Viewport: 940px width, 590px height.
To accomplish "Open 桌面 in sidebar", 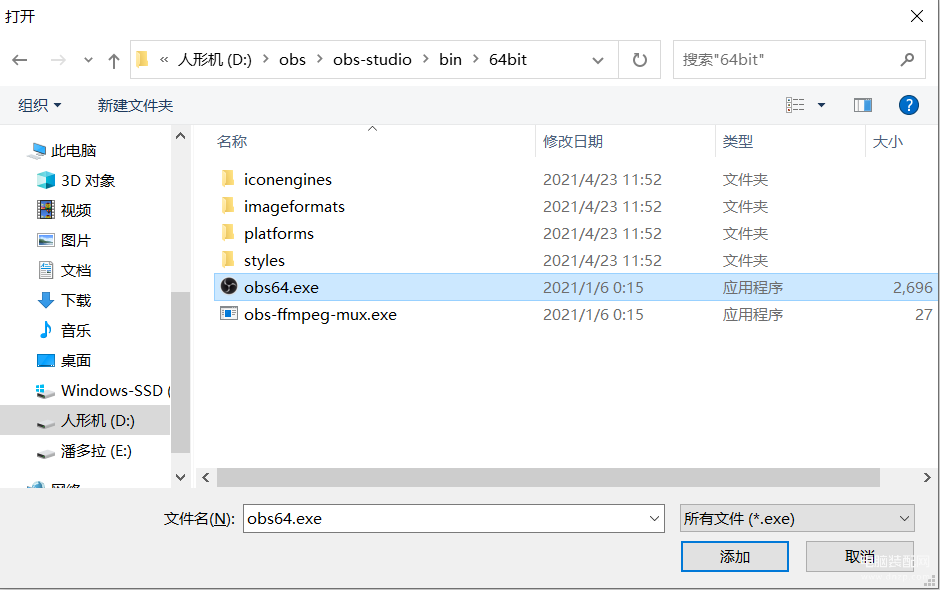I will [x=76, y=360].
